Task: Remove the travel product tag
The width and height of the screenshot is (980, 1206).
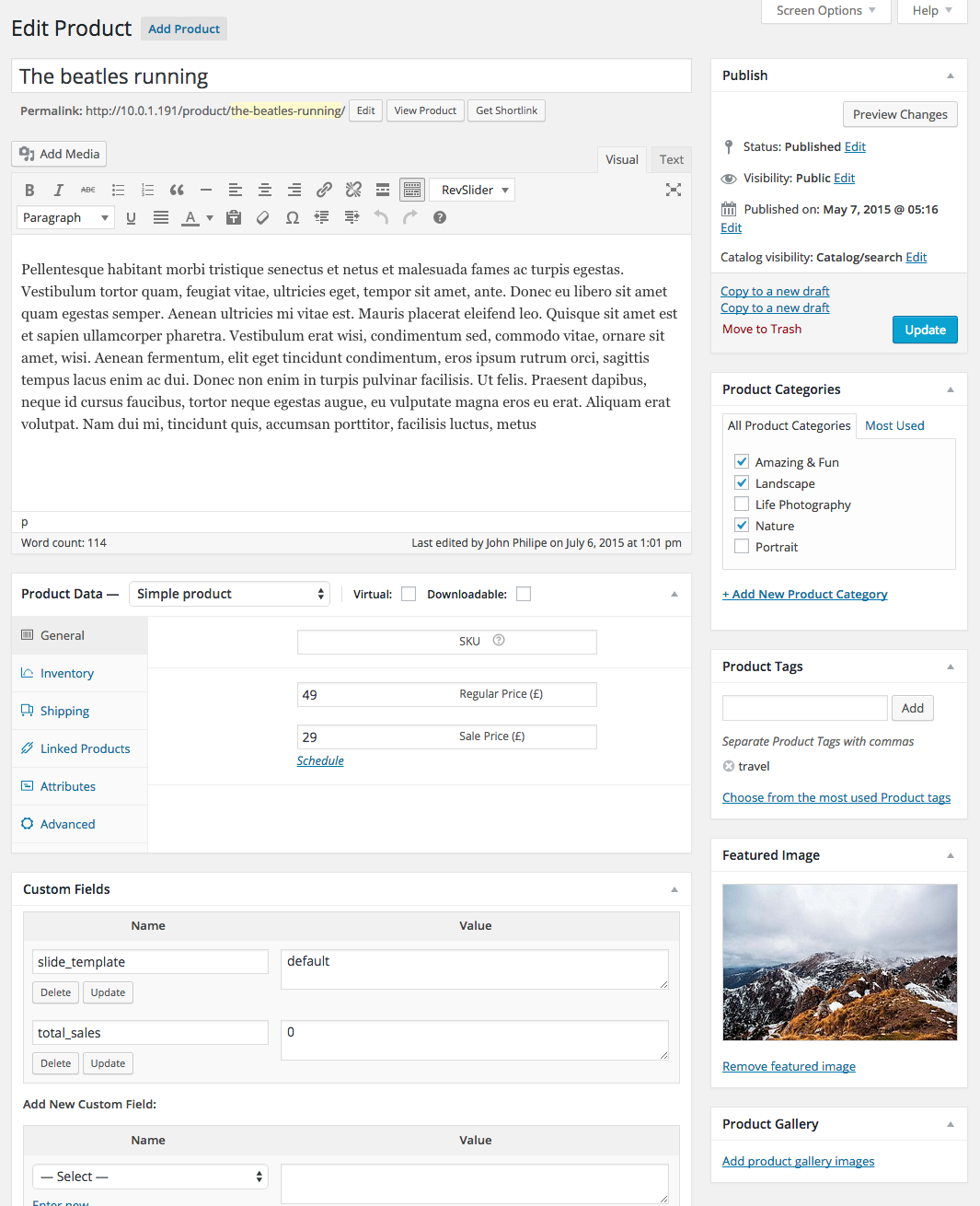Action: [729, 766]
